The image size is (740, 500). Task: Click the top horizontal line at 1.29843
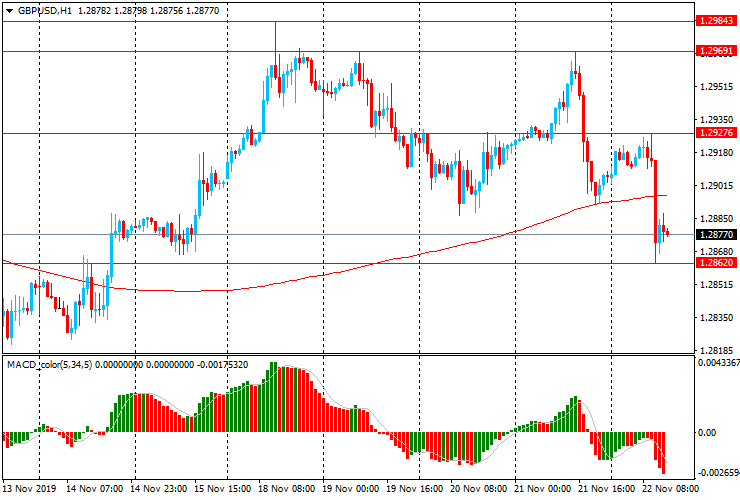click(348, 21)
